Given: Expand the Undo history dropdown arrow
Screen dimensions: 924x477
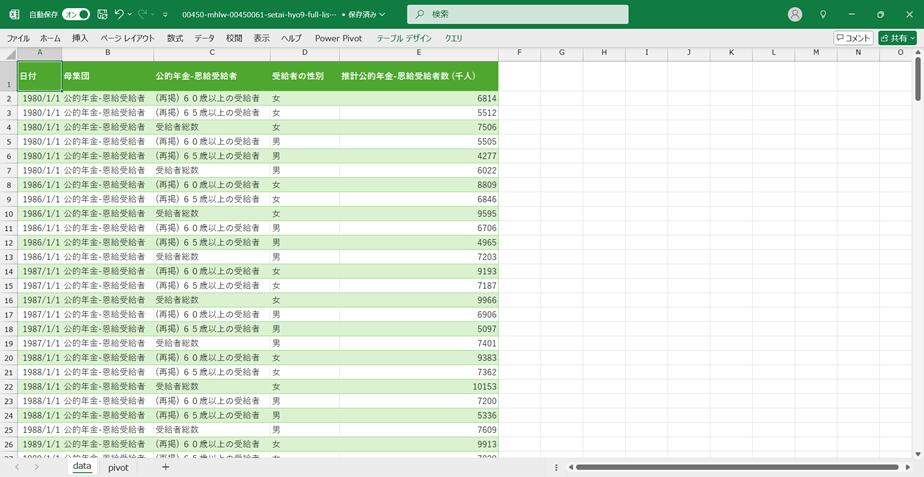Looking at the screenshot, I should coord(130,15).
